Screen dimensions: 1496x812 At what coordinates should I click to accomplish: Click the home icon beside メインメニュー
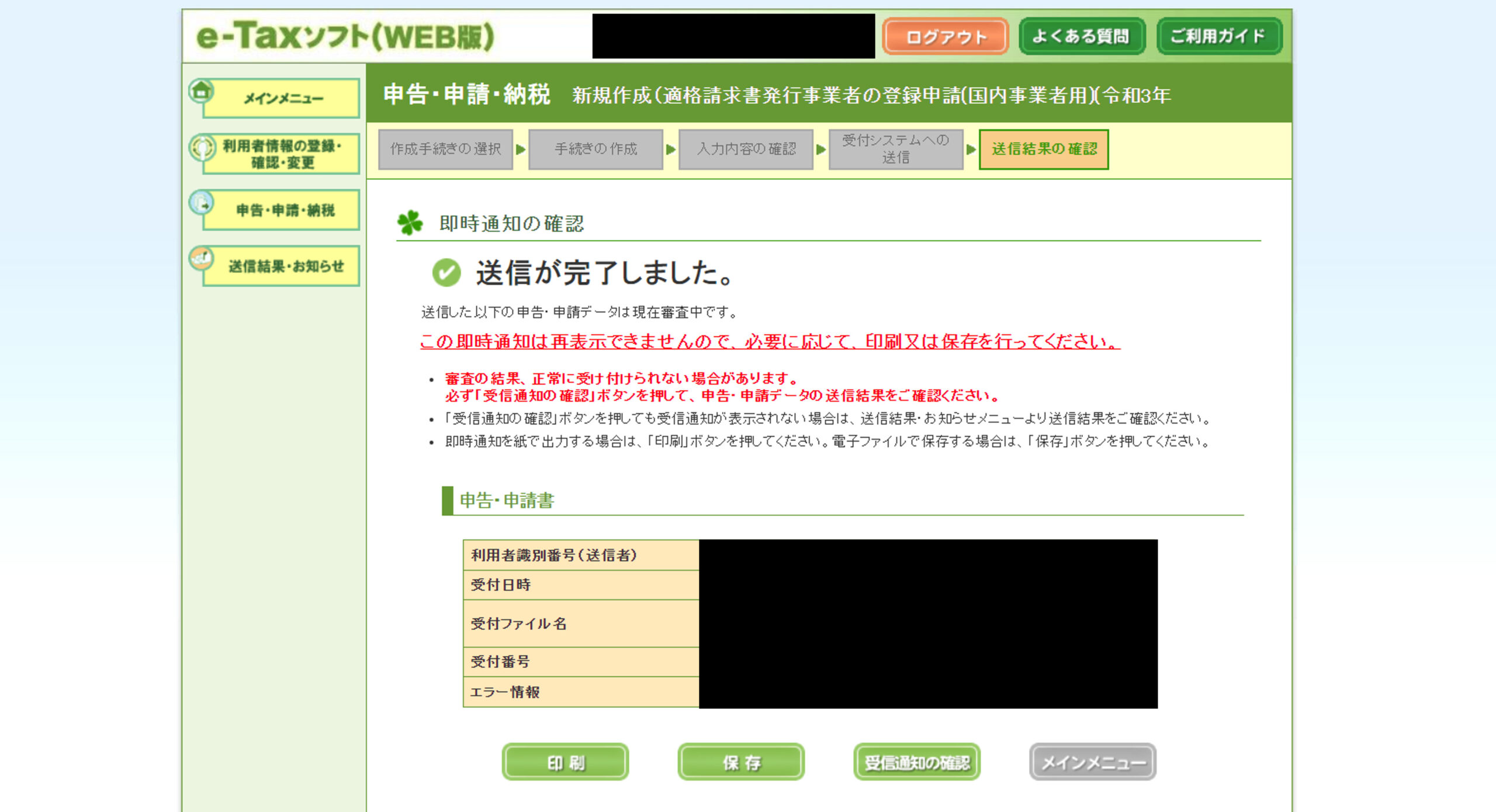[x=202, y=91]
